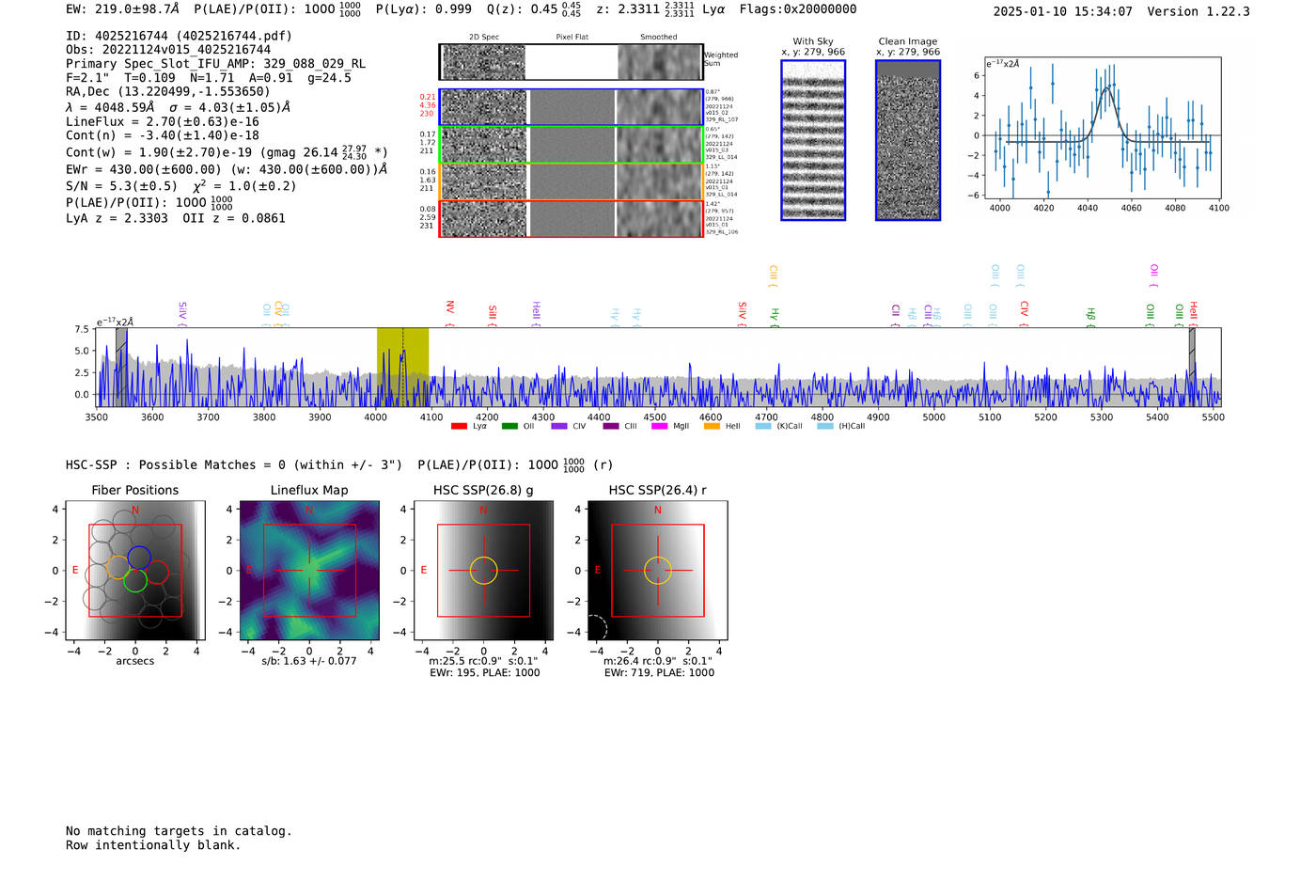Click the EWr: 195. PLAE: 1000 caption
This screenshot has height=896, width=1316.
tap(485, 673)
